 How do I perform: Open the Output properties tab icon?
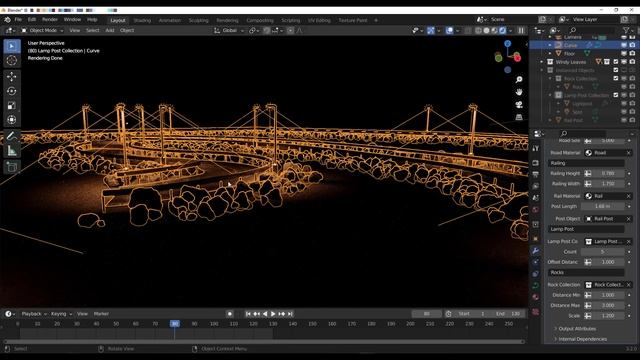(536, 174)
